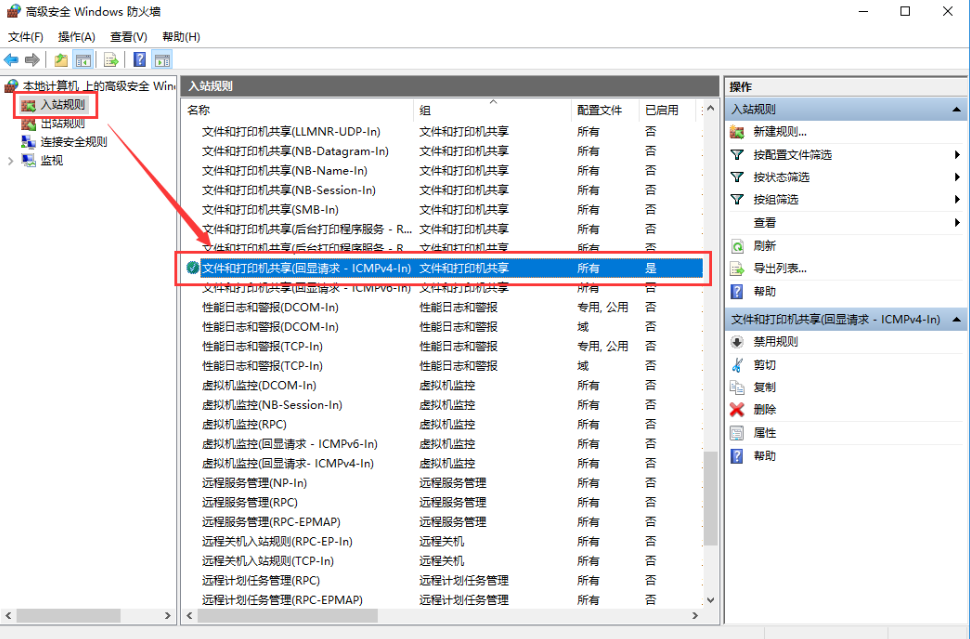This screenshot has width=970, height=639.
Task: Select rule 远程关机入站规则(TCP-In)
Action: point(268,561)
